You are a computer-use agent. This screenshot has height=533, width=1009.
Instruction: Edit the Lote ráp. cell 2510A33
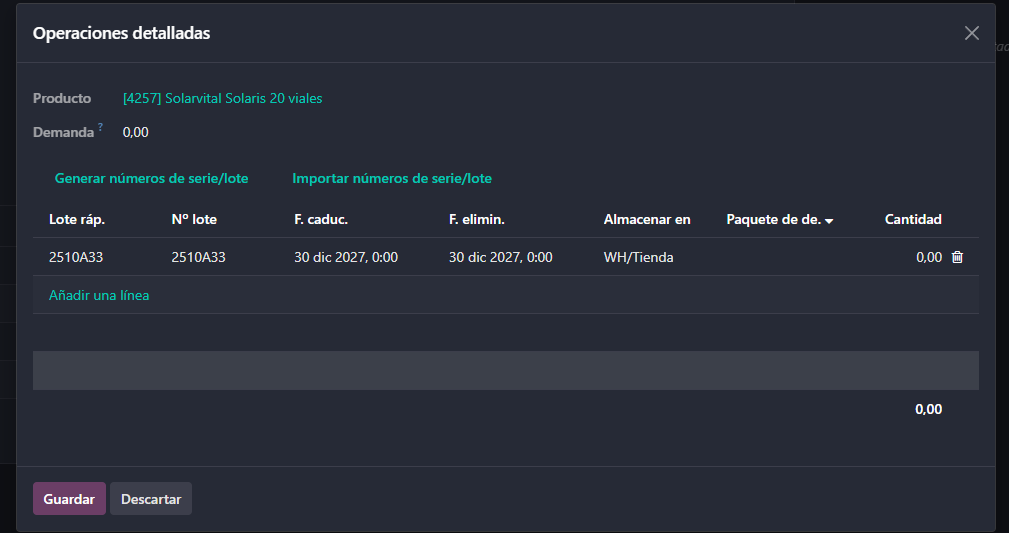tap(77, 257)
